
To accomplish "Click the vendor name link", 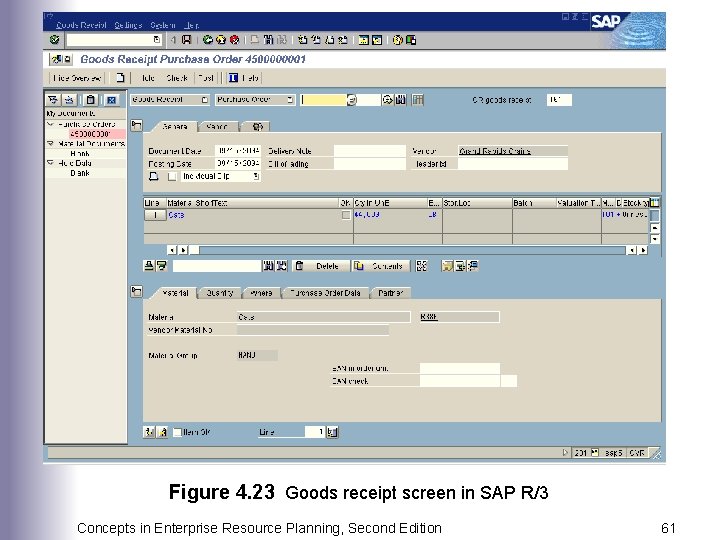I will pos(495,151).
